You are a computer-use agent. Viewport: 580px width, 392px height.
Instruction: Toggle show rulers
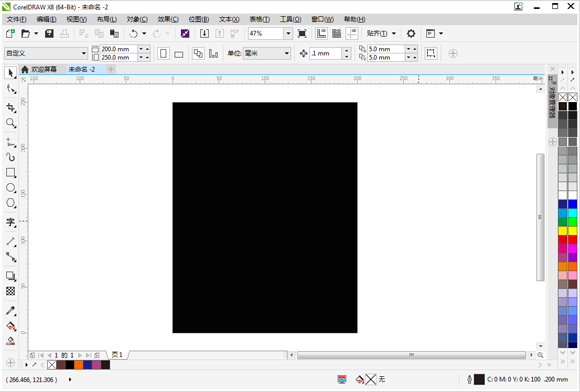click(321, 34)
